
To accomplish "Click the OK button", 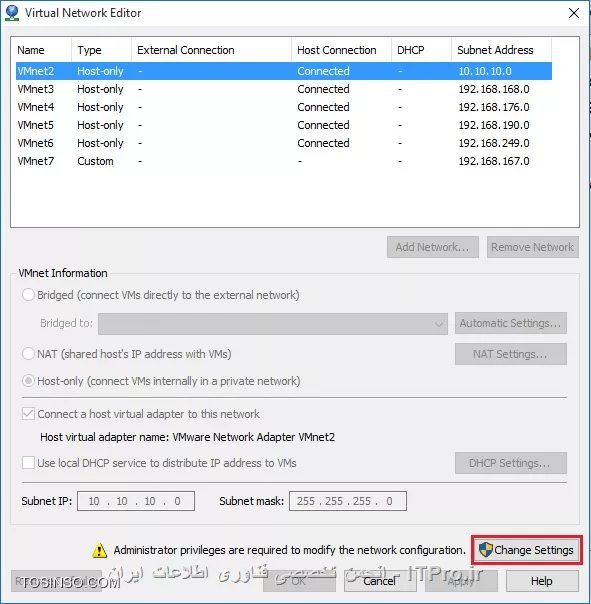I will (299, 581).
